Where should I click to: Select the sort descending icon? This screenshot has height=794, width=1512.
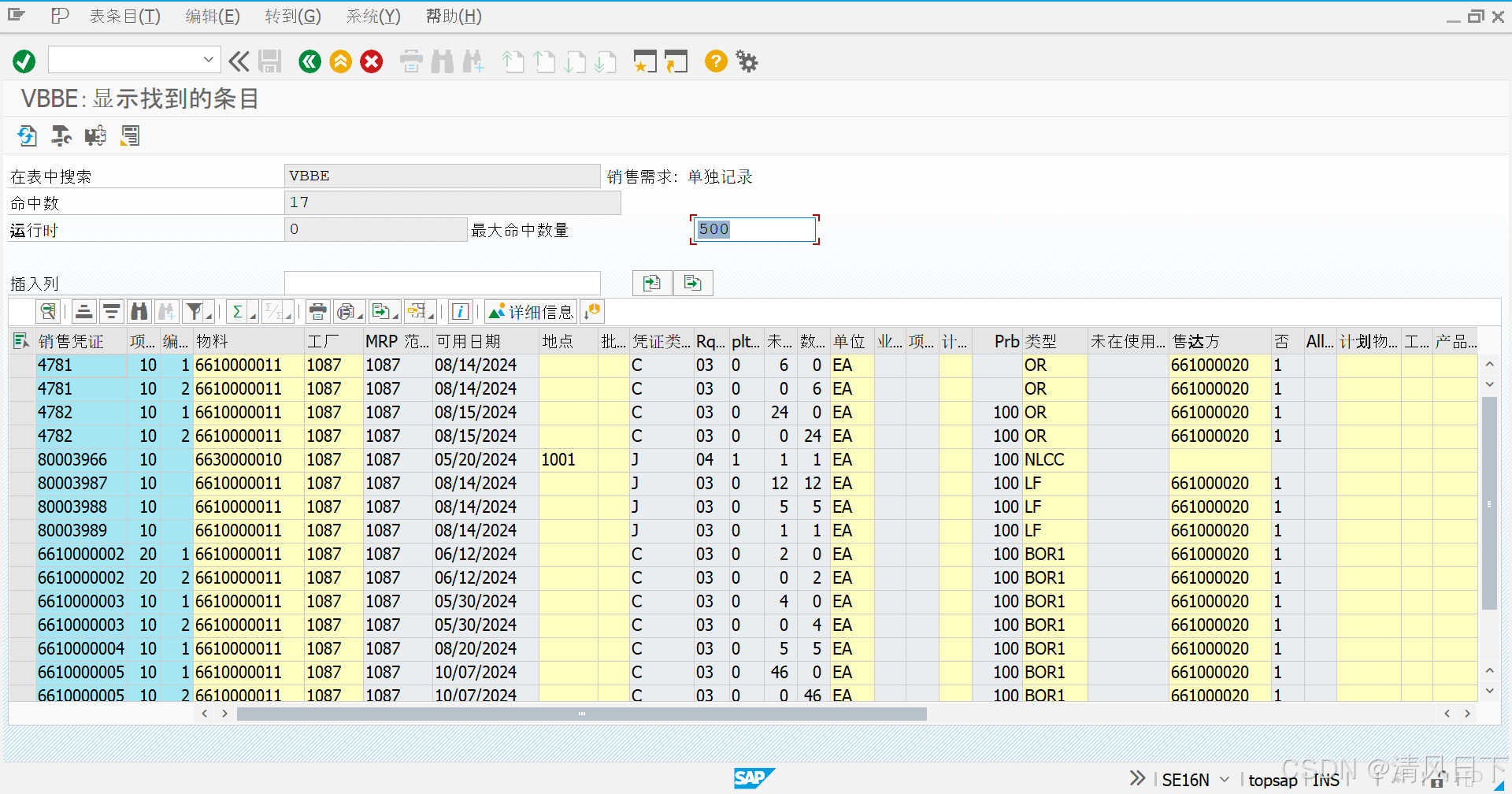click(111, 311)
